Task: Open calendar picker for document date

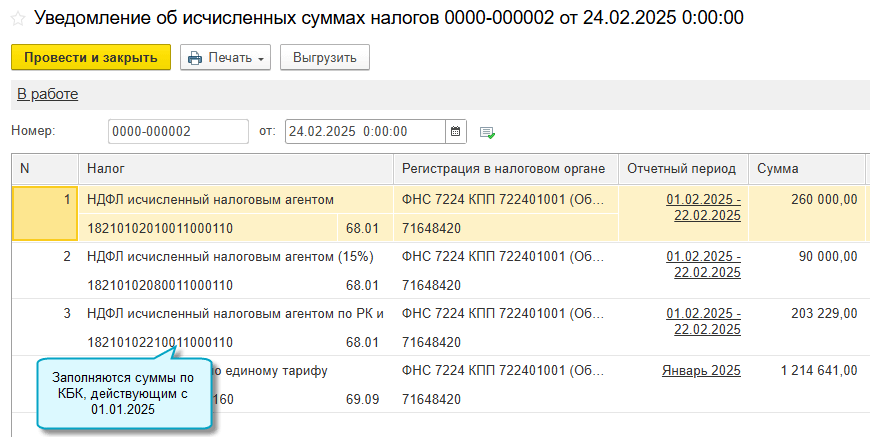Action: pyautogui.click(x=456, y=131)
